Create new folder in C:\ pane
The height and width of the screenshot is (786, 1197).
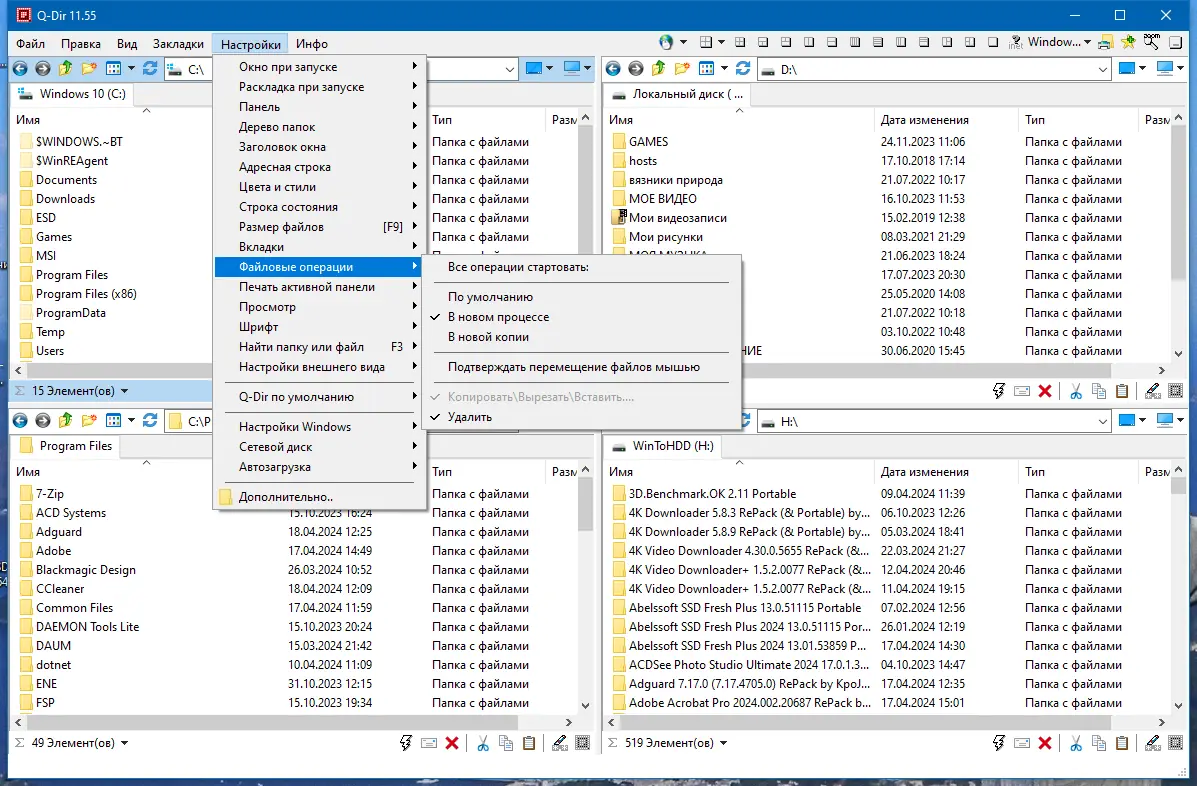pyautogui.click(x=89, y=69)
